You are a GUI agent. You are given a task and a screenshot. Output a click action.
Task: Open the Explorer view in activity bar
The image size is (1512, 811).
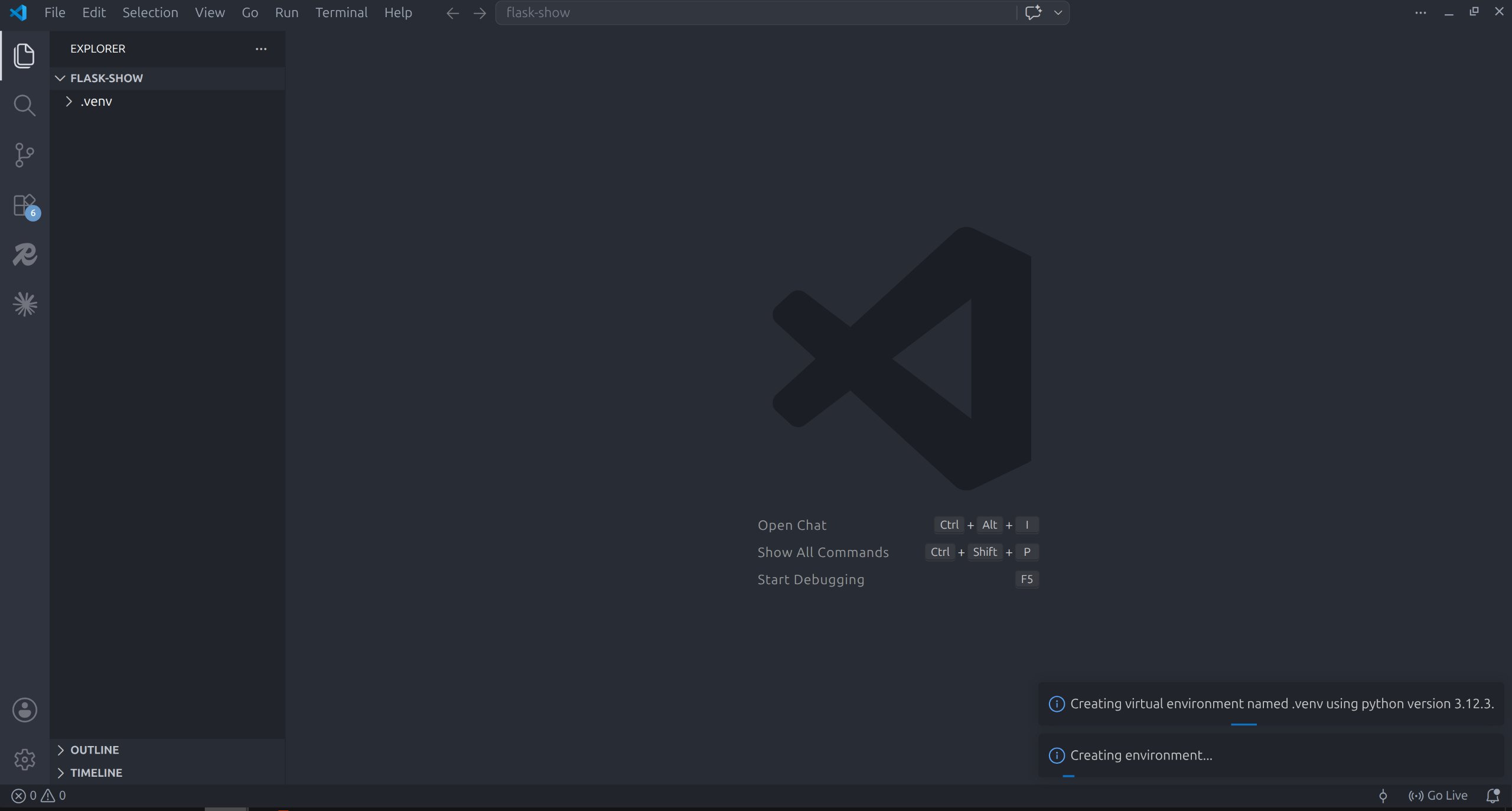pos(24,56)
